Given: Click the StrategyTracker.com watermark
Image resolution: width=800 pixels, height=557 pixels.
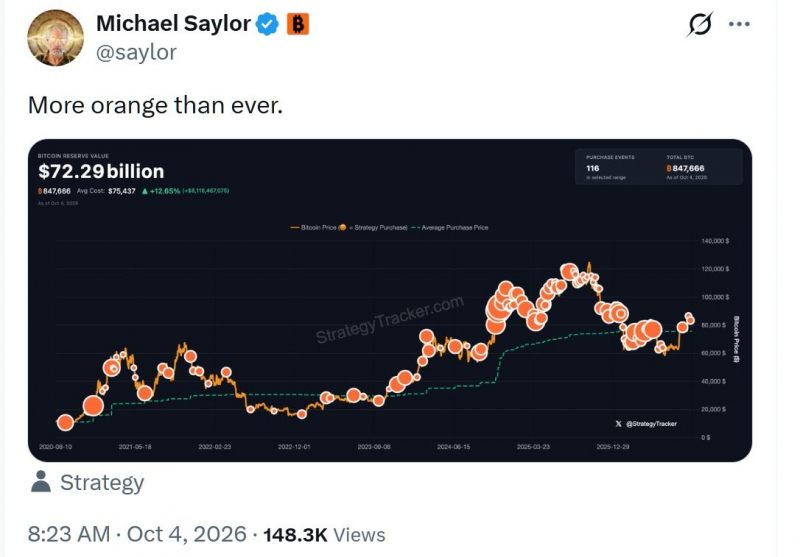Looking at the screenshot, I should point(390,320).
